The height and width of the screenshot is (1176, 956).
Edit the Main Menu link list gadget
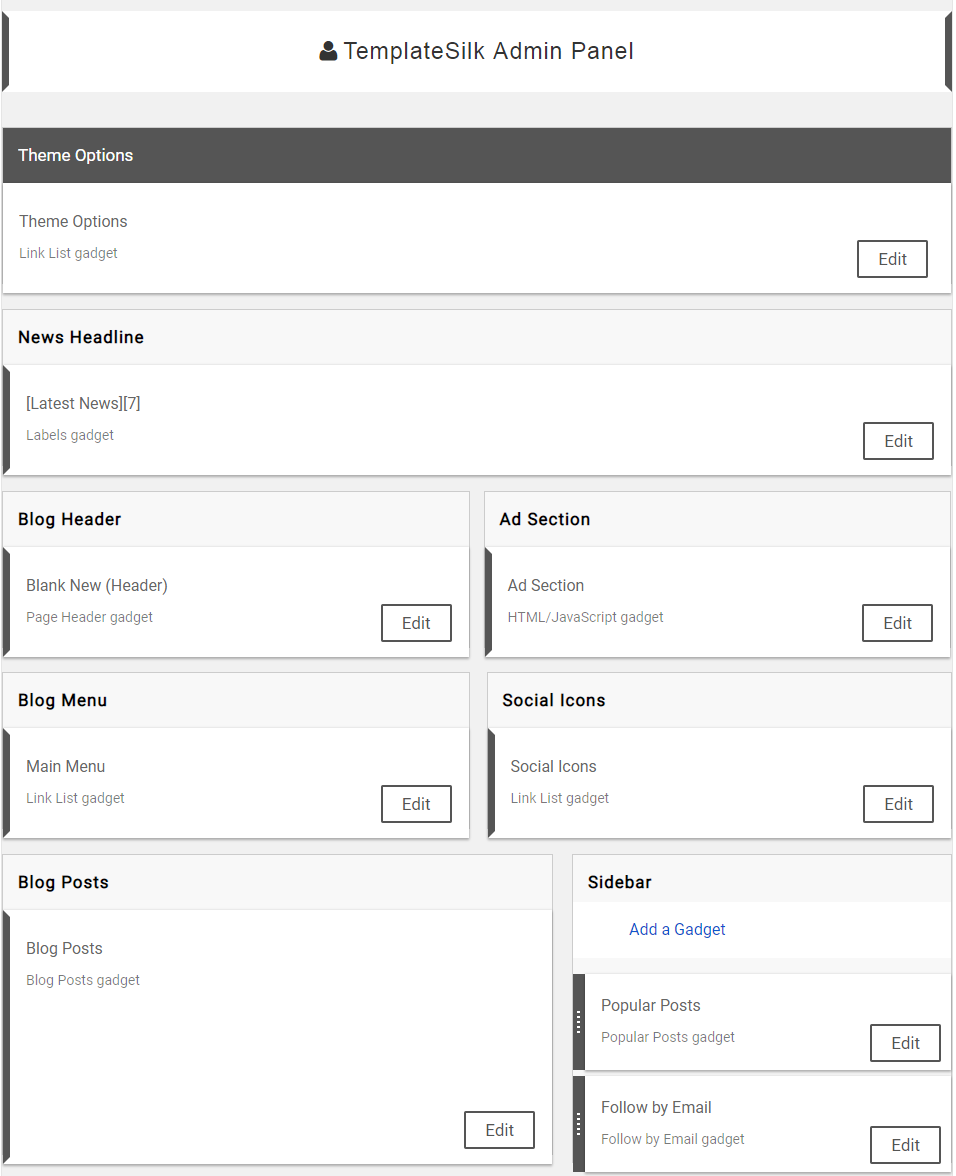416,804
